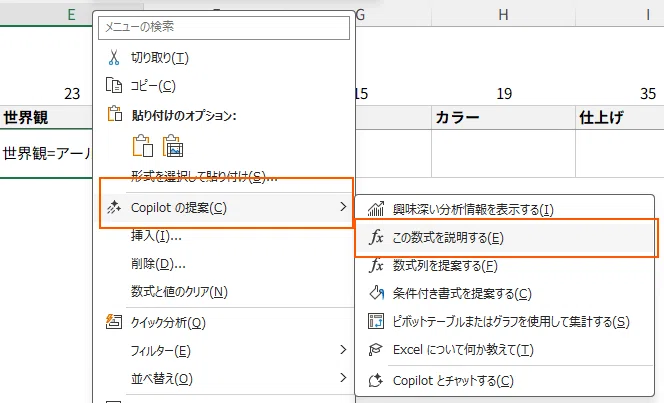Click the chart icon for analysis insights

click(x=376, y=209)
